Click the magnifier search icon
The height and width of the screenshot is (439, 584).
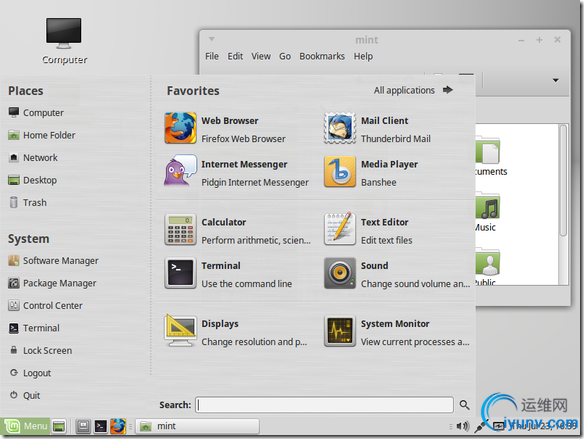464,405
